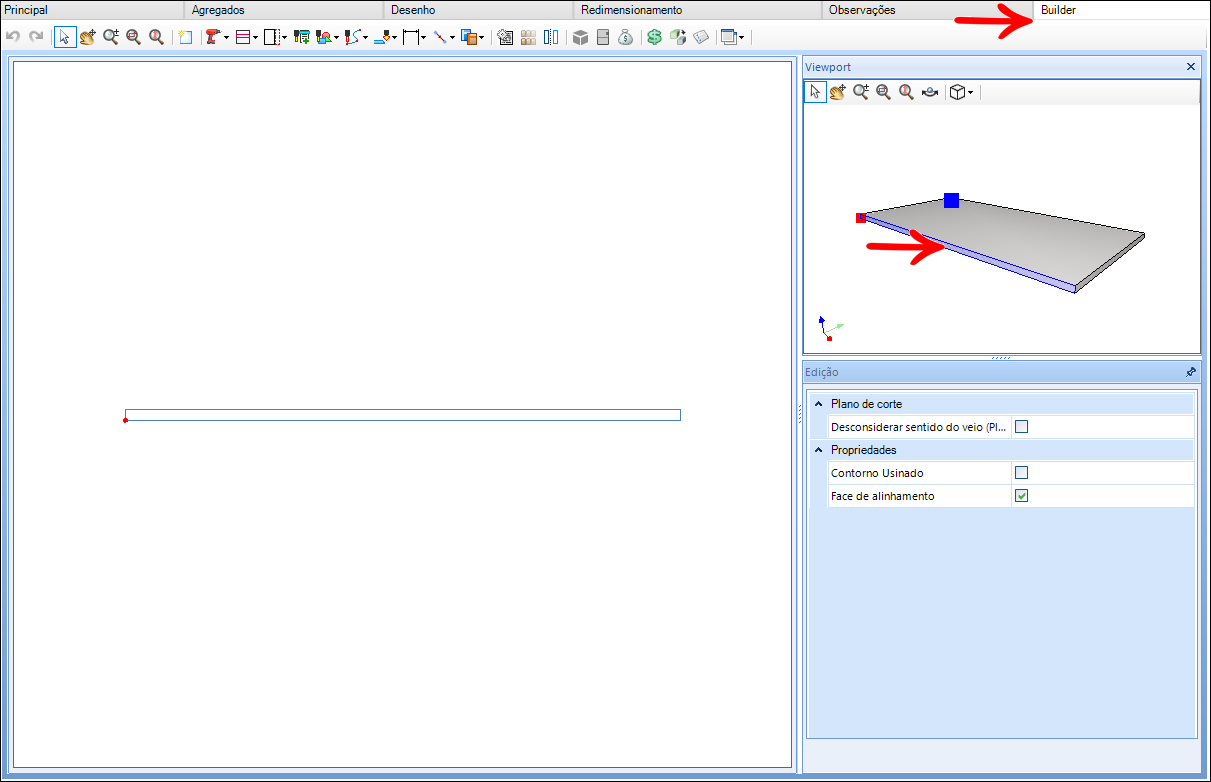1211x782 pixels.
Task: Click the new item icon with sparkle
Action: pyautogui.click(x=185, y=37)
